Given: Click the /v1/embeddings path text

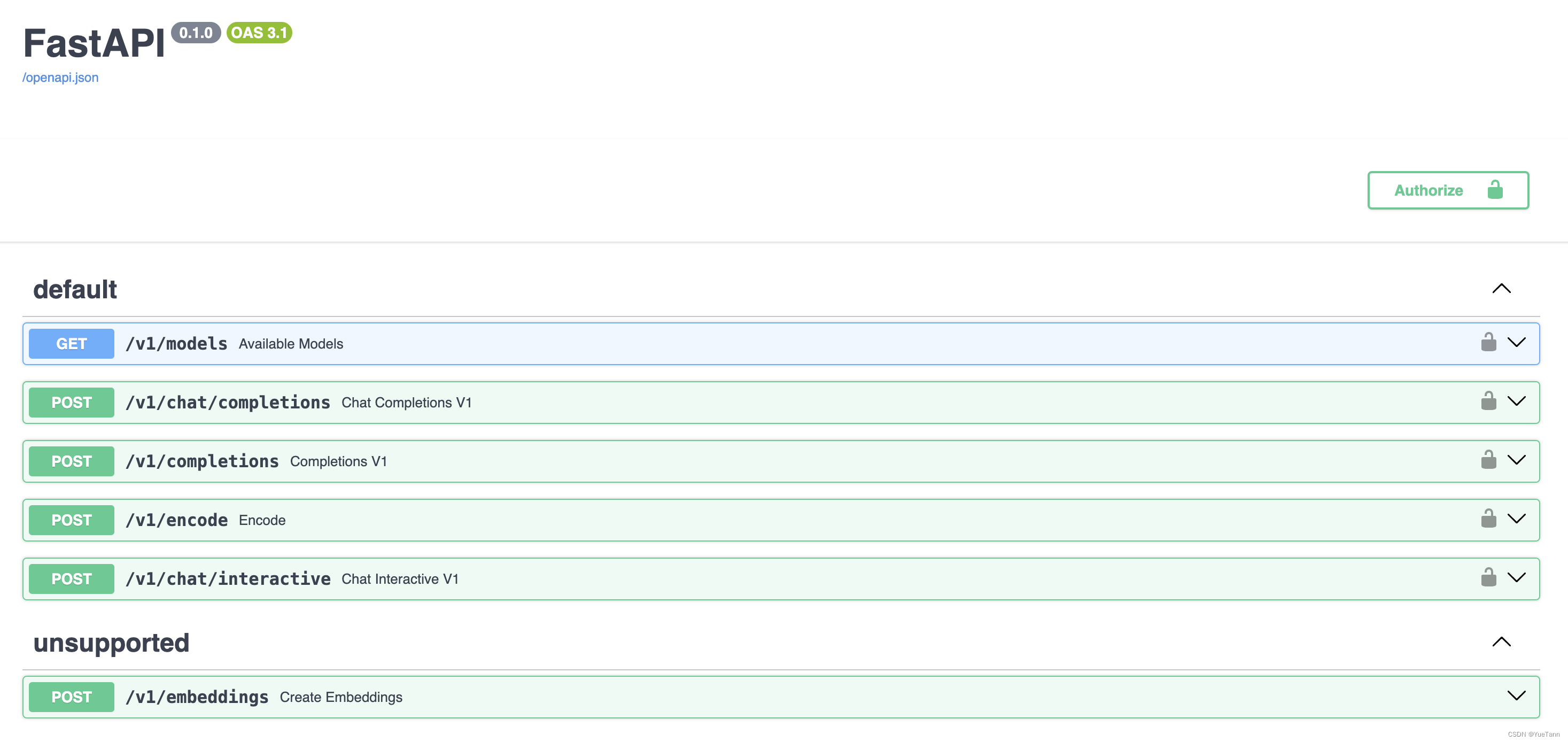Looking at the screenshot, I should [x=197, y=697].
